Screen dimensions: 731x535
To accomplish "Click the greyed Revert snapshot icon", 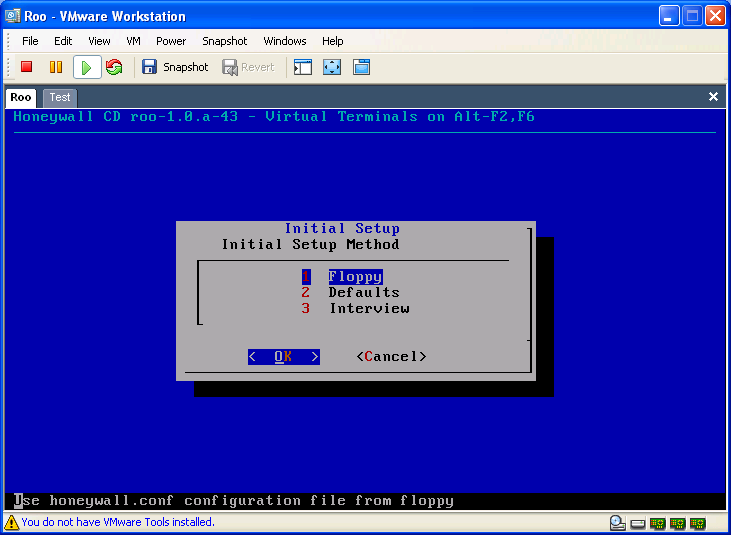I will click(x=230, y=68).
